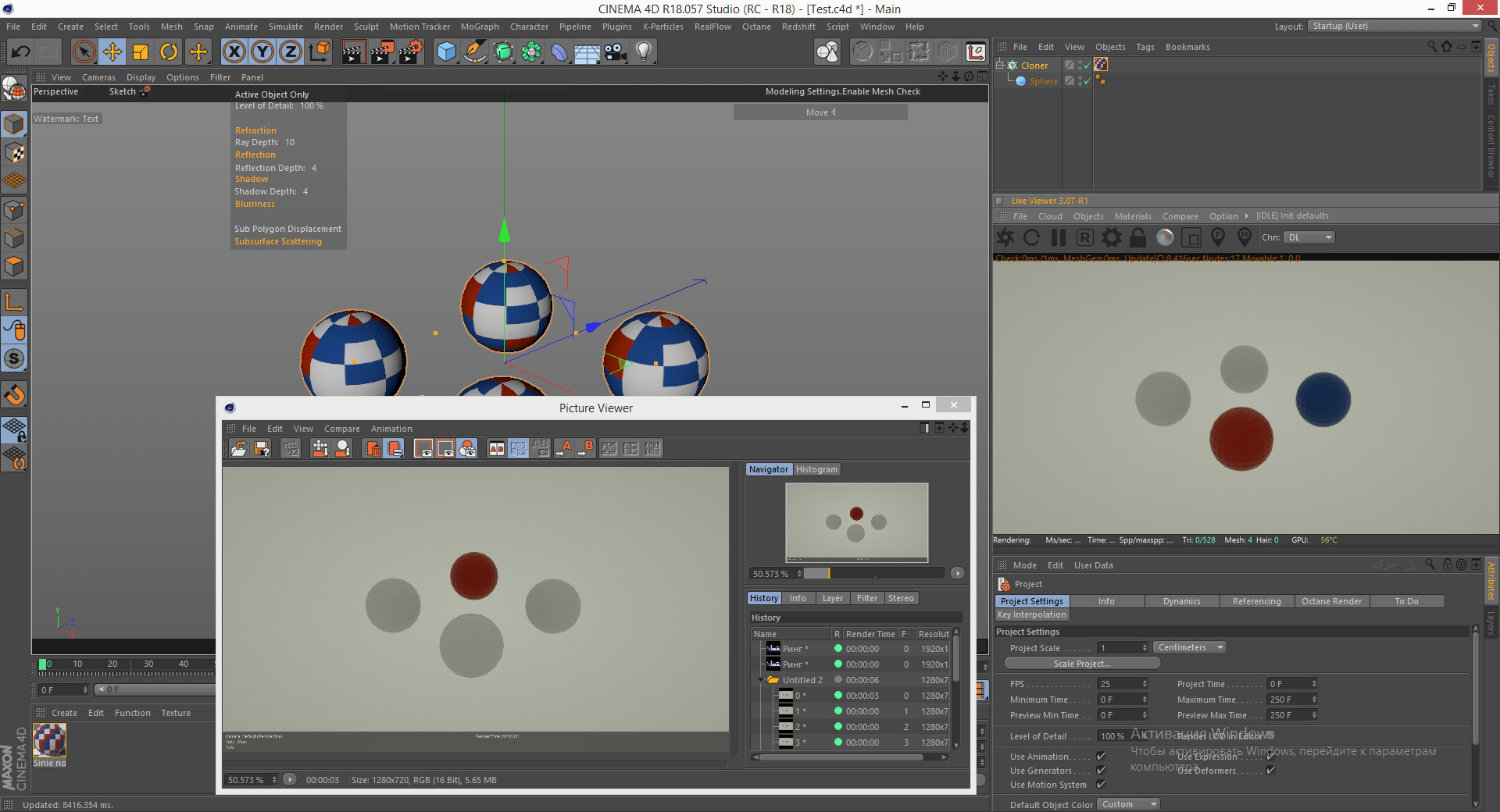Add a Cube primitive object

coord(446,52)
